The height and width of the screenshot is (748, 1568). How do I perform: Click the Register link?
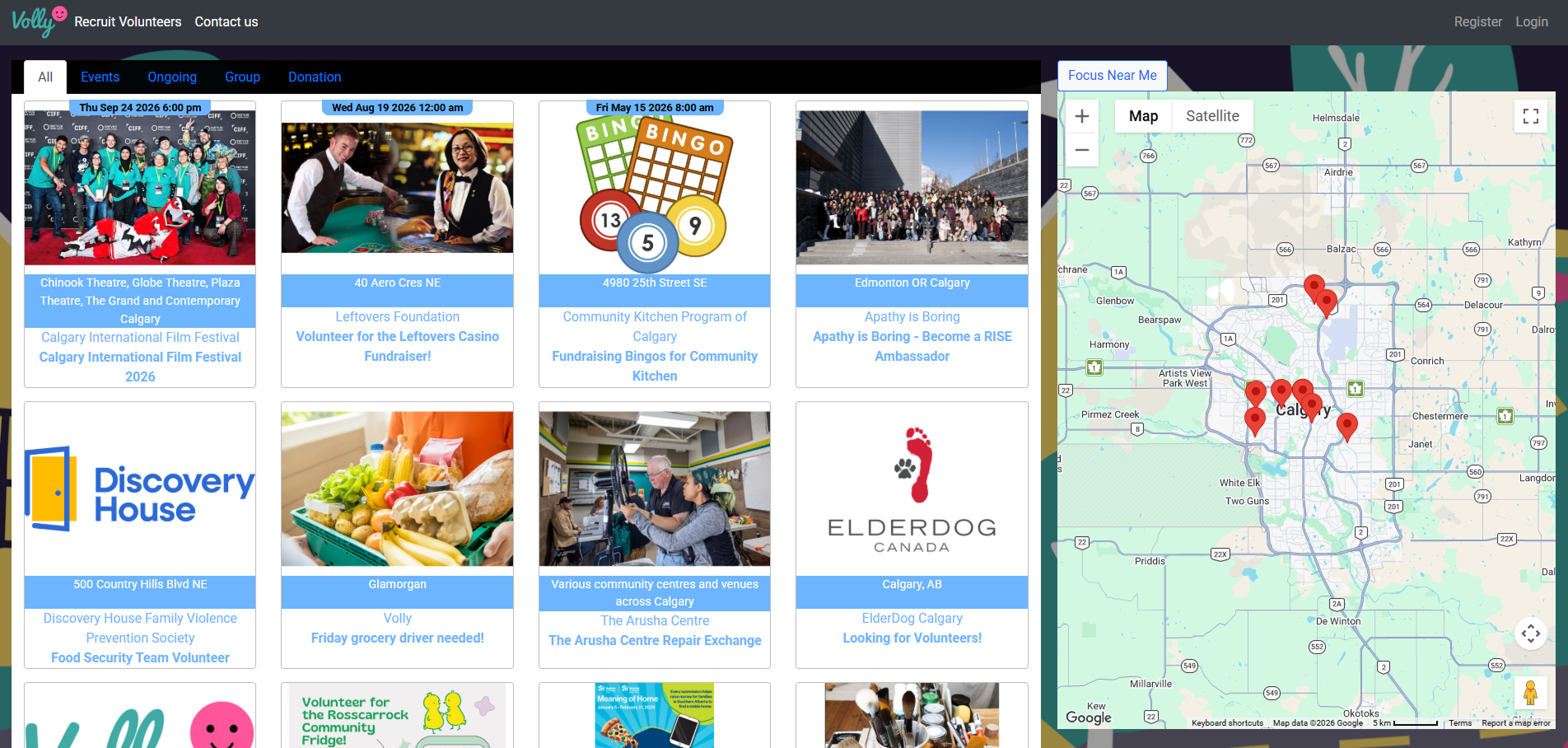click(x=1477, y=21)
